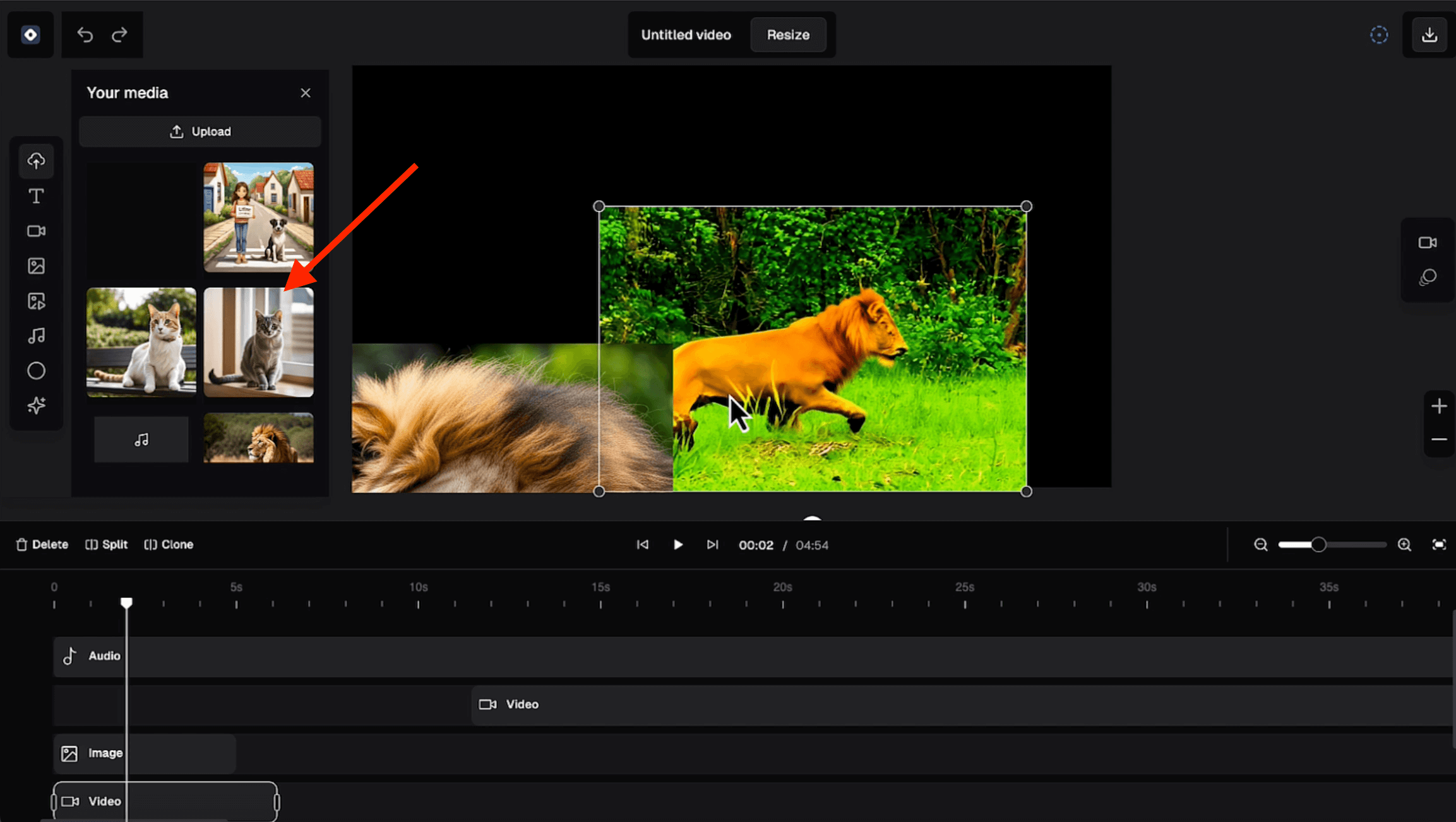Select the gray cat thumbnail
This screenshot has width=1456, height=822.
[x=258, y=342]
